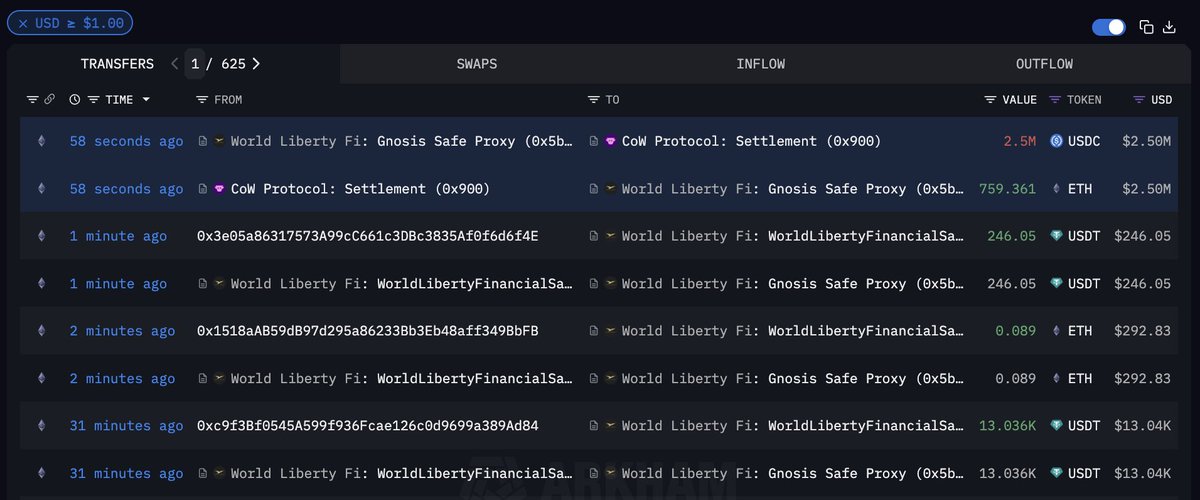Open the '58 seconds ago' link in the 759.361 ETH row
This screenshot has width=1200, height=500.
pyautogui.click(x=126, y=188)
